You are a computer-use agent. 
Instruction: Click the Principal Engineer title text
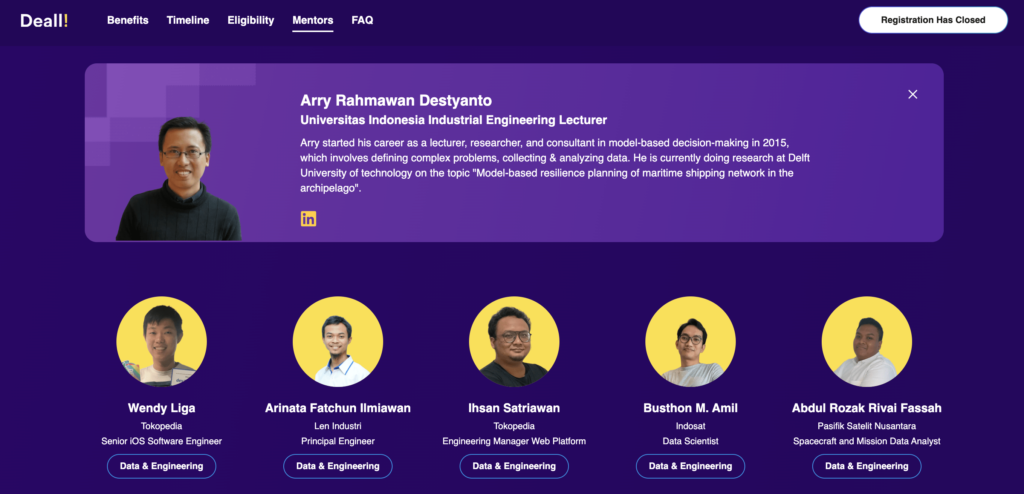[x=338, y=441]
